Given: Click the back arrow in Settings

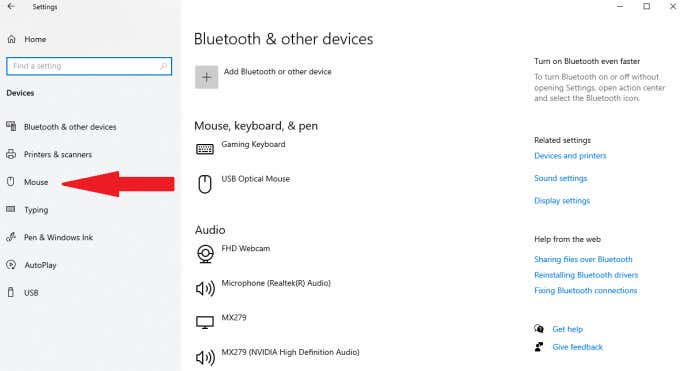Looking at the screenshot, I should (11, 7).
